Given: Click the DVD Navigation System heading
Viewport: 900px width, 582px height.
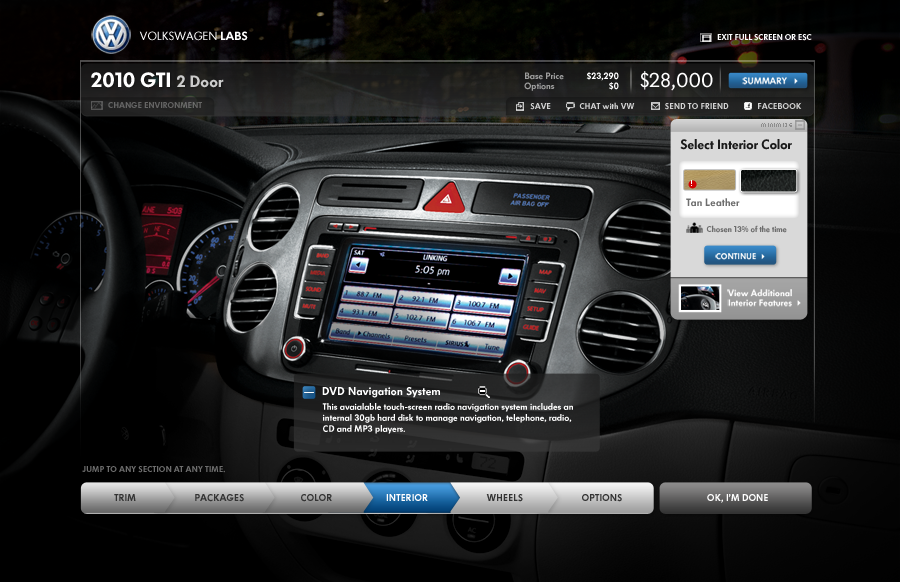Looking at the screenshot, I should tap(381, 391).
